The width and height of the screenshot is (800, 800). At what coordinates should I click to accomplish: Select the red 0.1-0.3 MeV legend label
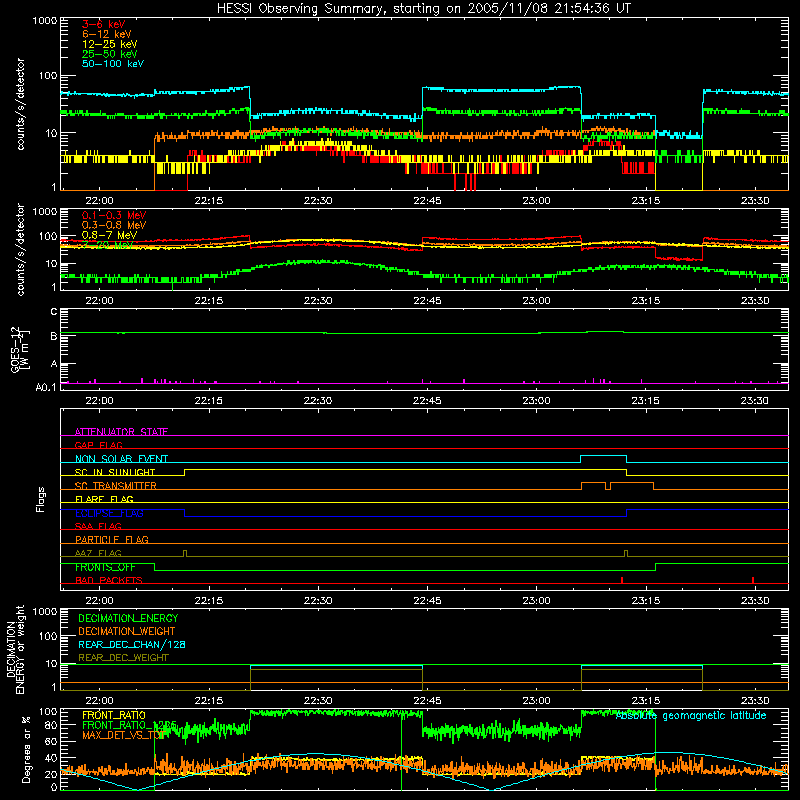tap(114, 215)
